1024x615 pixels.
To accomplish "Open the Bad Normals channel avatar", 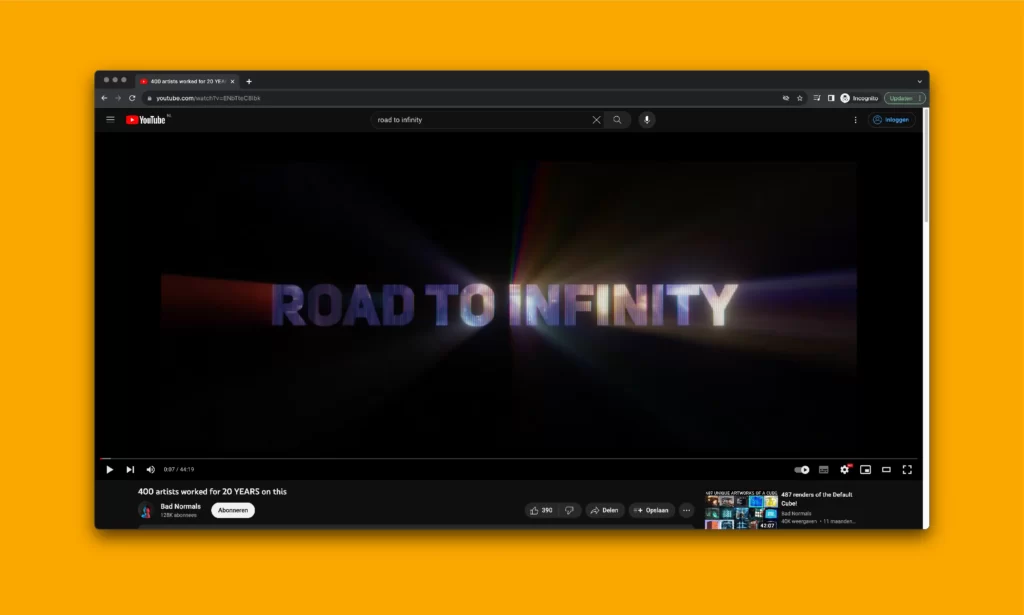I will pyautogui.click(x=146, y=511).
